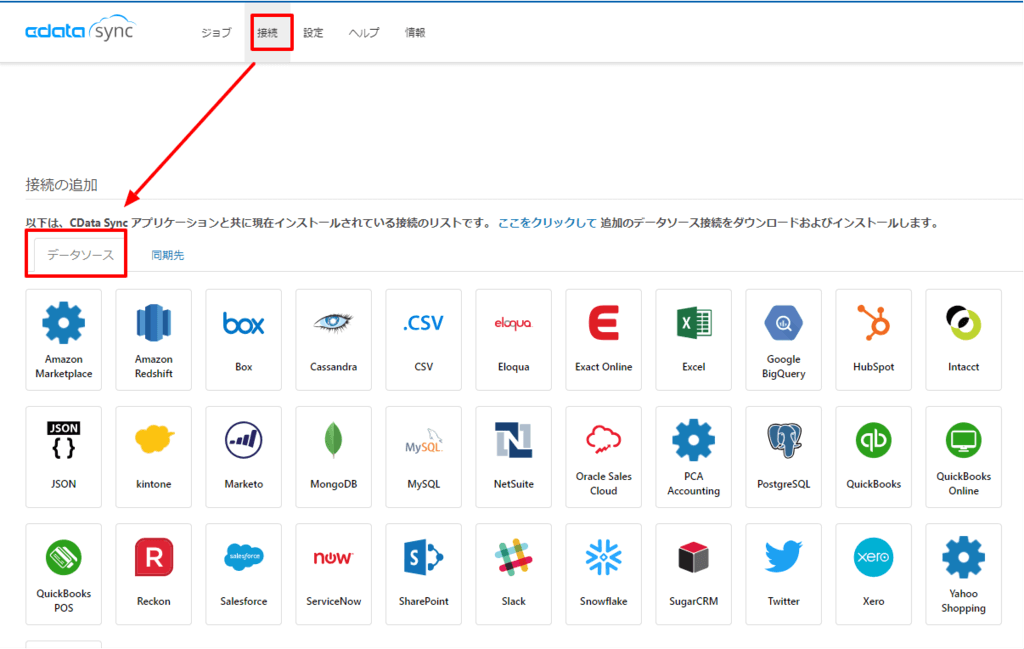This screenshot has width=1024, height=649.
Task: Select the Twitter bird icon
Action: coord(784,556)
